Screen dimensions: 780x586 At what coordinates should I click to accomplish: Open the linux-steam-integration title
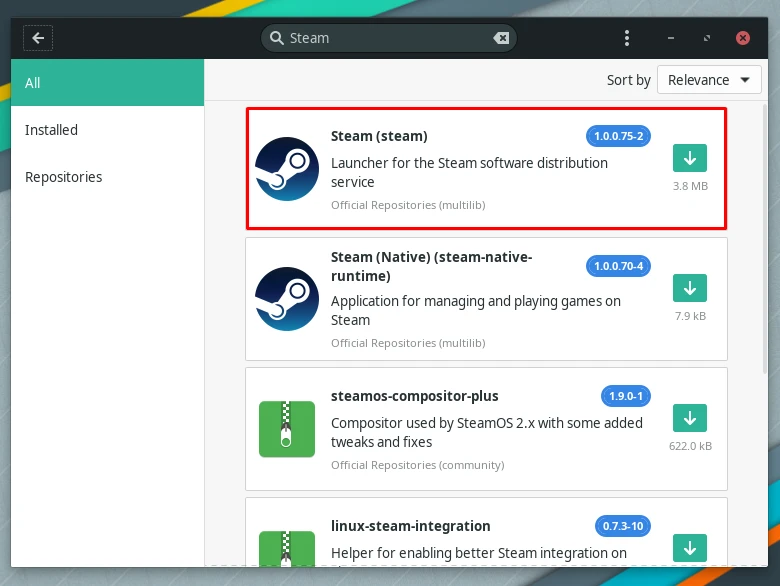410,526
